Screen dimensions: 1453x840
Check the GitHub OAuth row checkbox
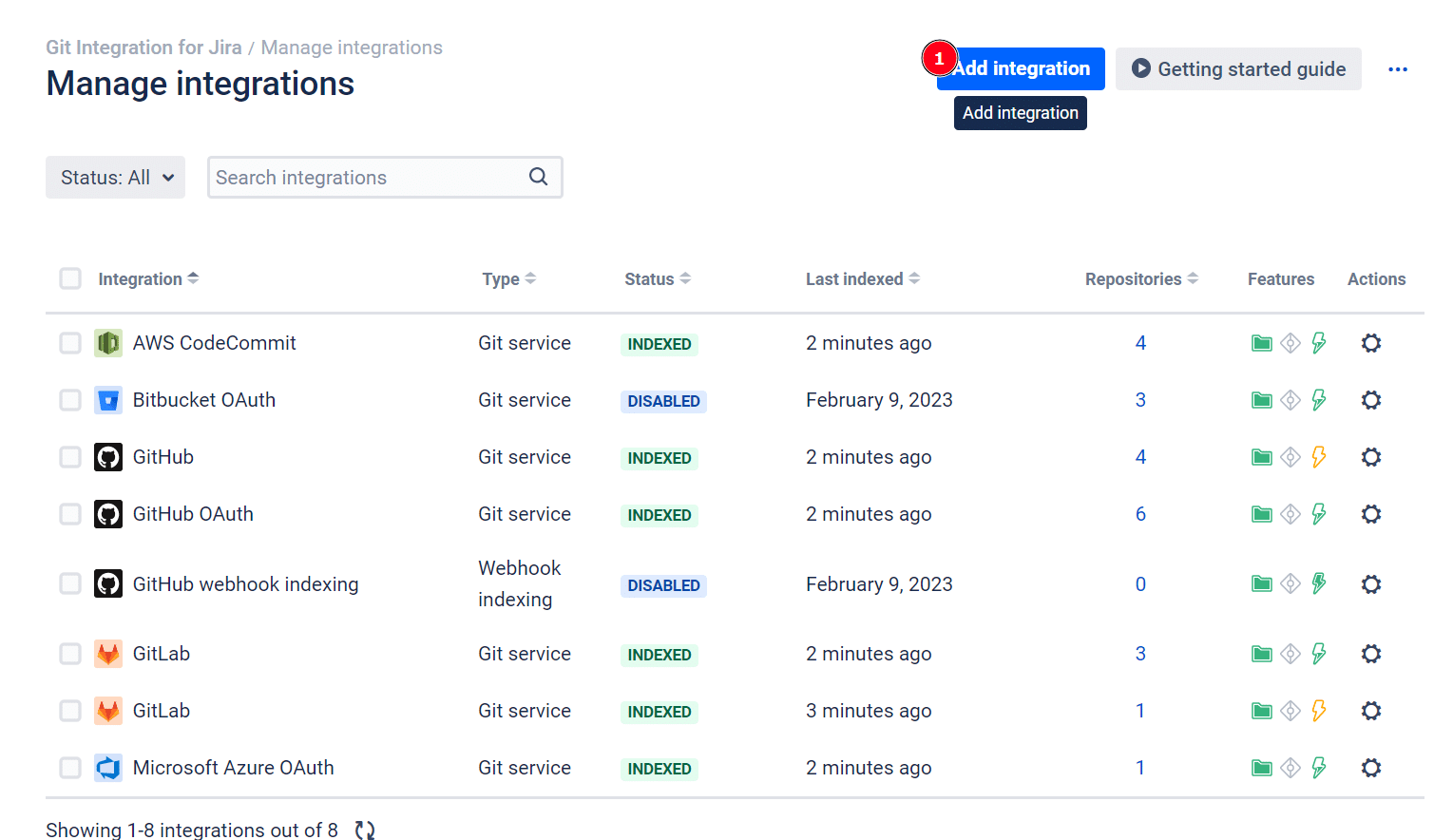pyautogui.click(x=70, y=514)
